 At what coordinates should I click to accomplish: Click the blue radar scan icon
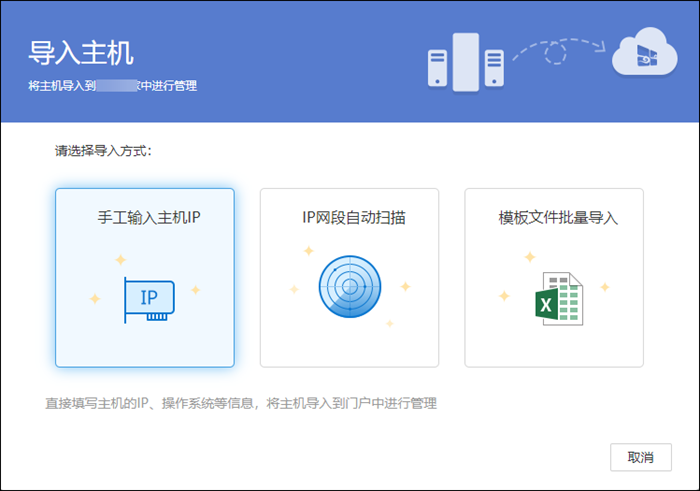coord(349,288)
